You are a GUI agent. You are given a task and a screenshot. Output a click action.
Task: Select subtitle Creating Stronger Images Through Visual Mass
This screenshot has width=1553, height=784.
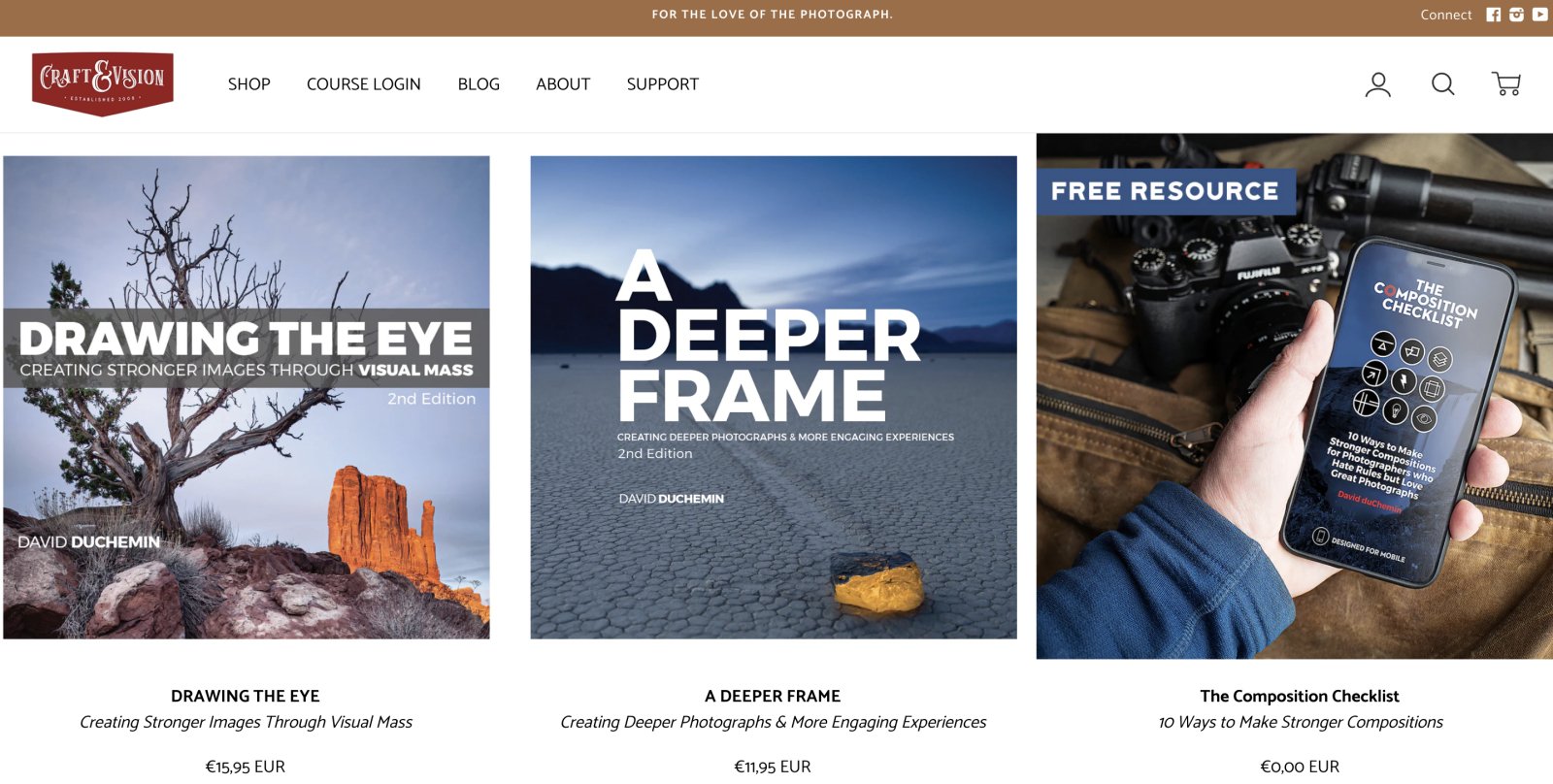[x=246, y=722]
